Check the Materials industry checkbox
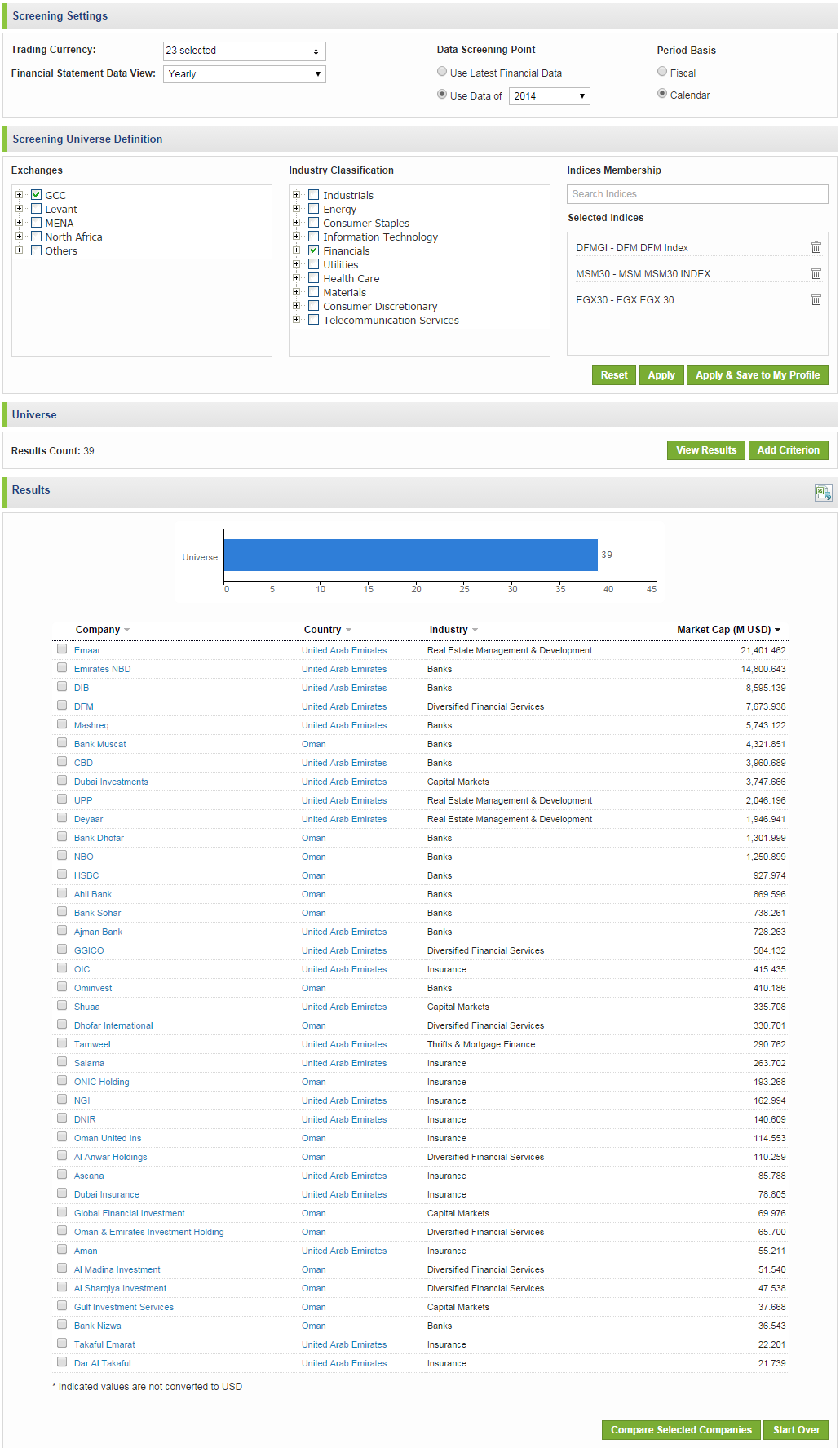840x1448 pixels. (313, 292)
